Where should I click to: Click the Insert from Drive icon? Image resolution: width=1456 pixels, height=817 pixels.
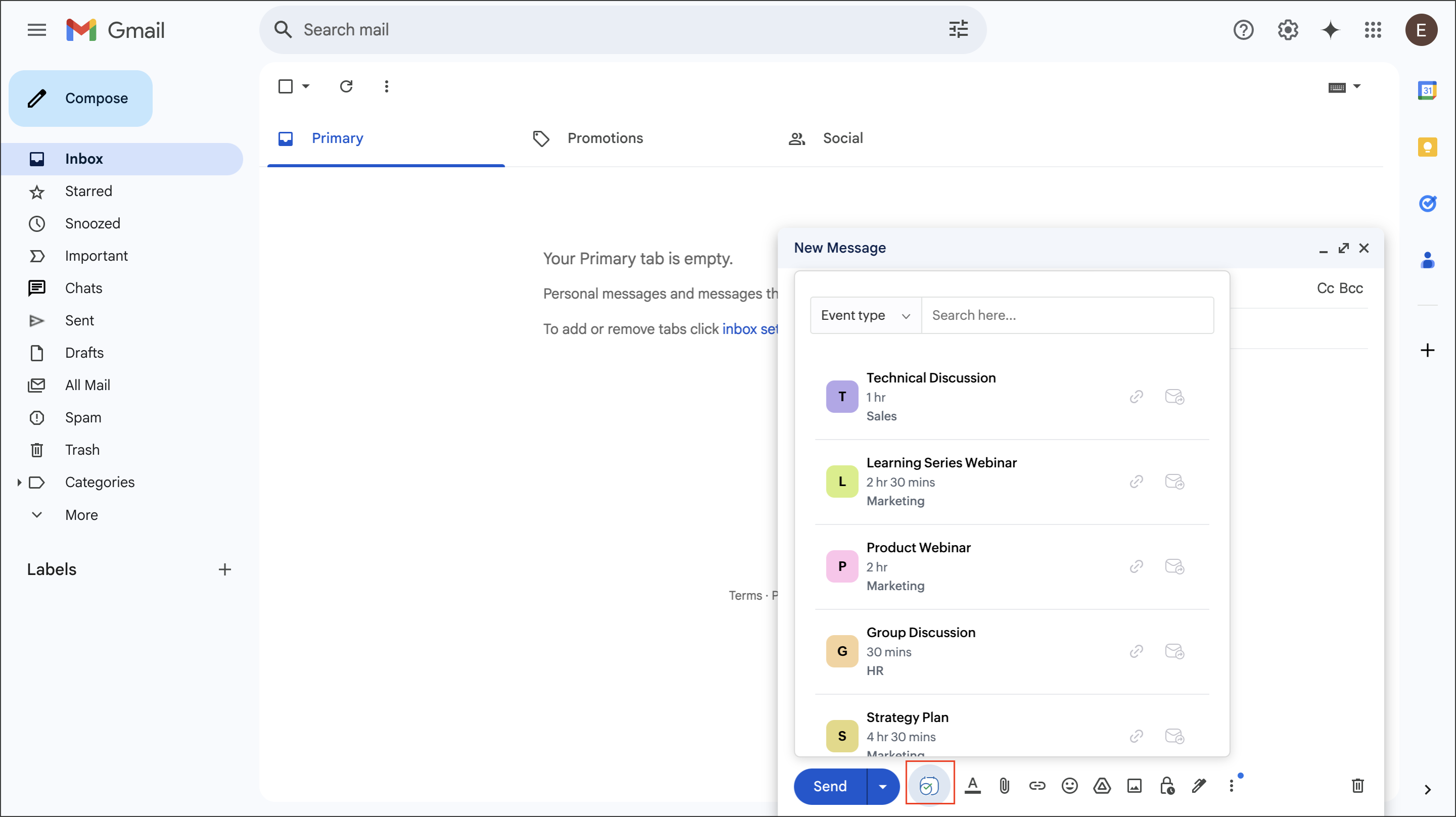tap(1102, 785)
